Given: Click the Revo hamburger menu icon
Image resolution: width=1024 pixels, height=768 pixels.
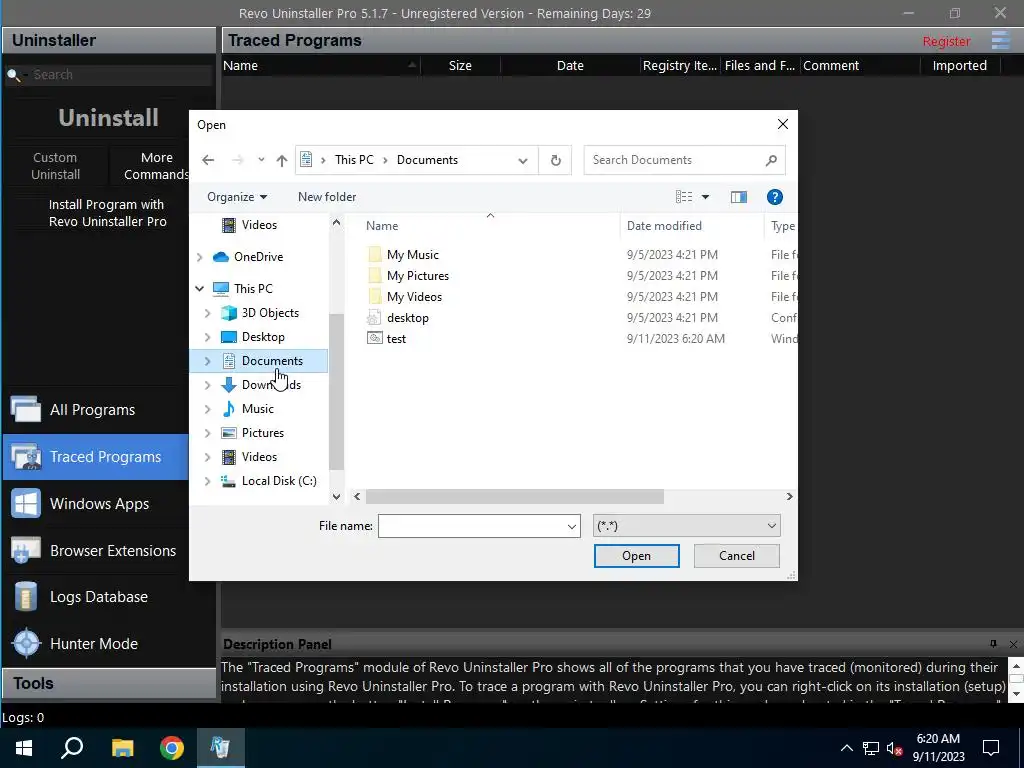Looking at the screenshot, I should [x=1000, y=40].
